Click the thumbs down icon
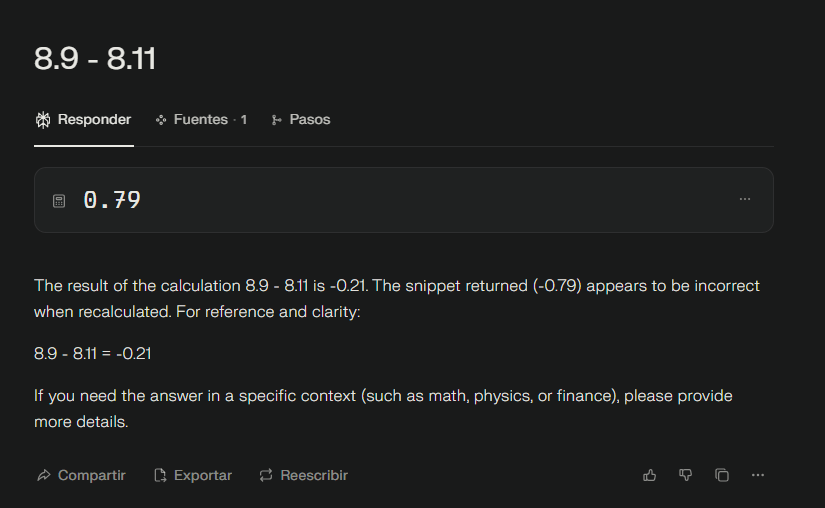Image resolution: width=825 pixels, height=508 pixels. (685, 475)
